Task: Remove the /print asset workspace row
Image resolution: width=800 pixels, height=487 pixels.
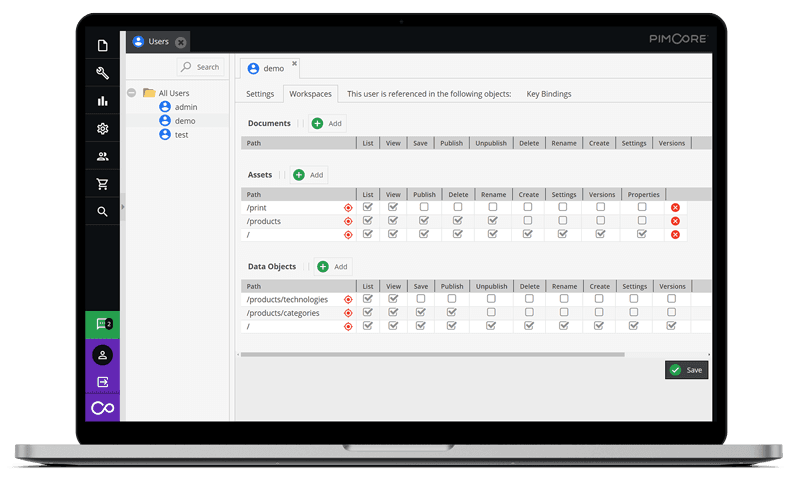Action: (x=675, y=208)
